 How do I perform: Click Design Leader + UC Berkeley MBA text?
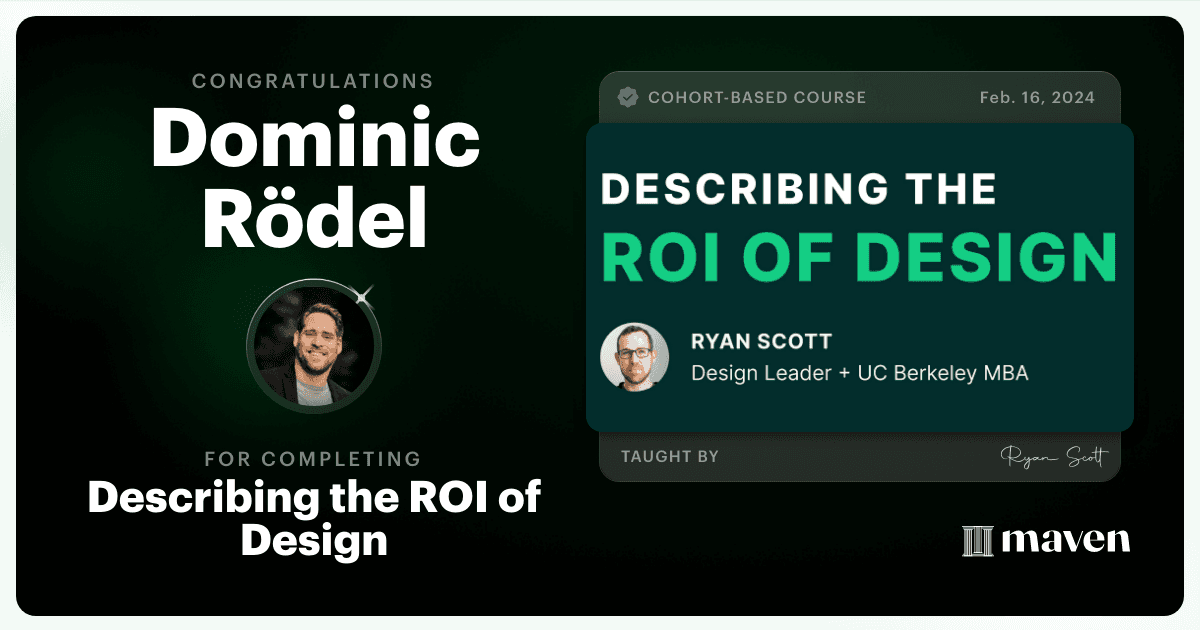pos(860,373)
